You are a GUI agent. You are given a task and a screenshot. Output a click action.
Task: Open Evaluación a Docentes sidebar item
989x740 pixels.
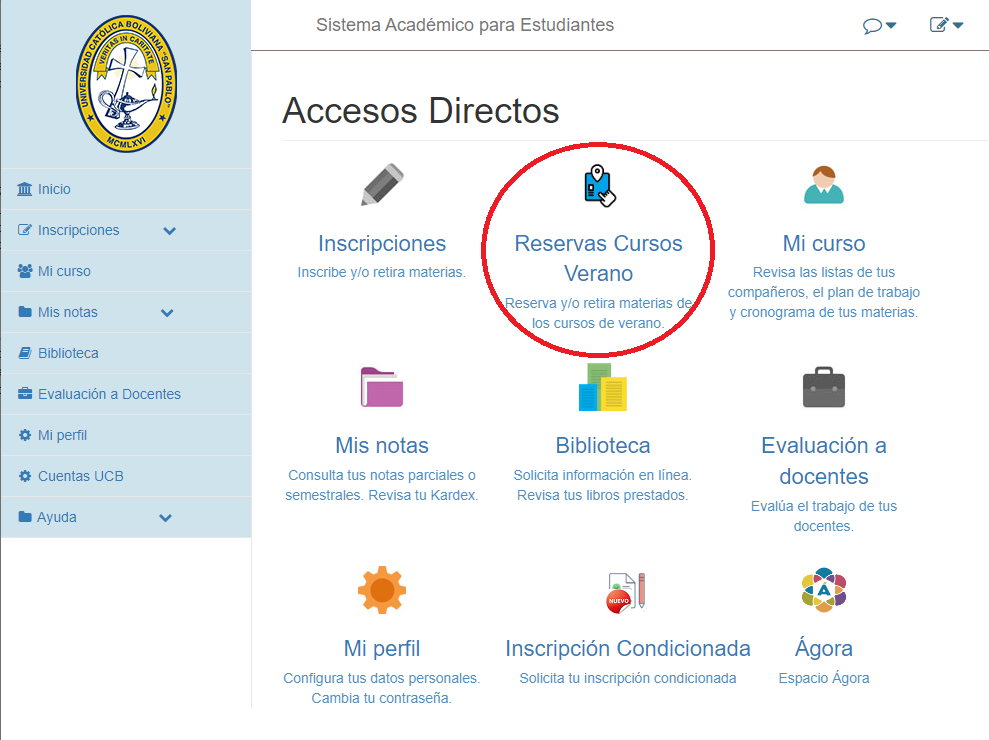[x=109, y=394]
